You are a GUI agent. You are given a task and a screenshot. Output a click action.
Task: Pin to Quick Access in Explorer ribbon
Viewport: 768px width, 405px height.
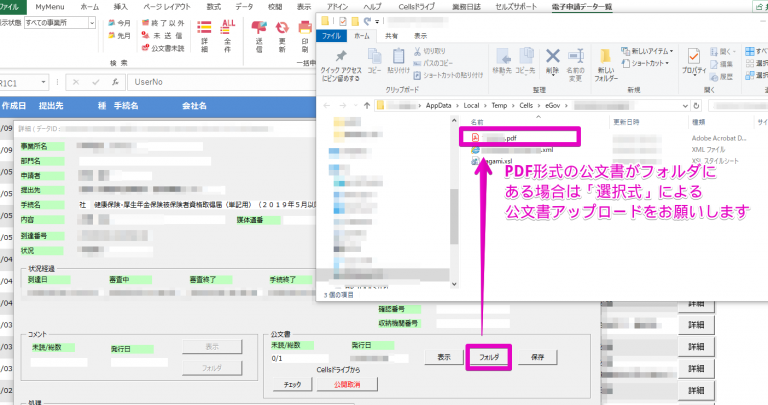click(x=341, y=66)
